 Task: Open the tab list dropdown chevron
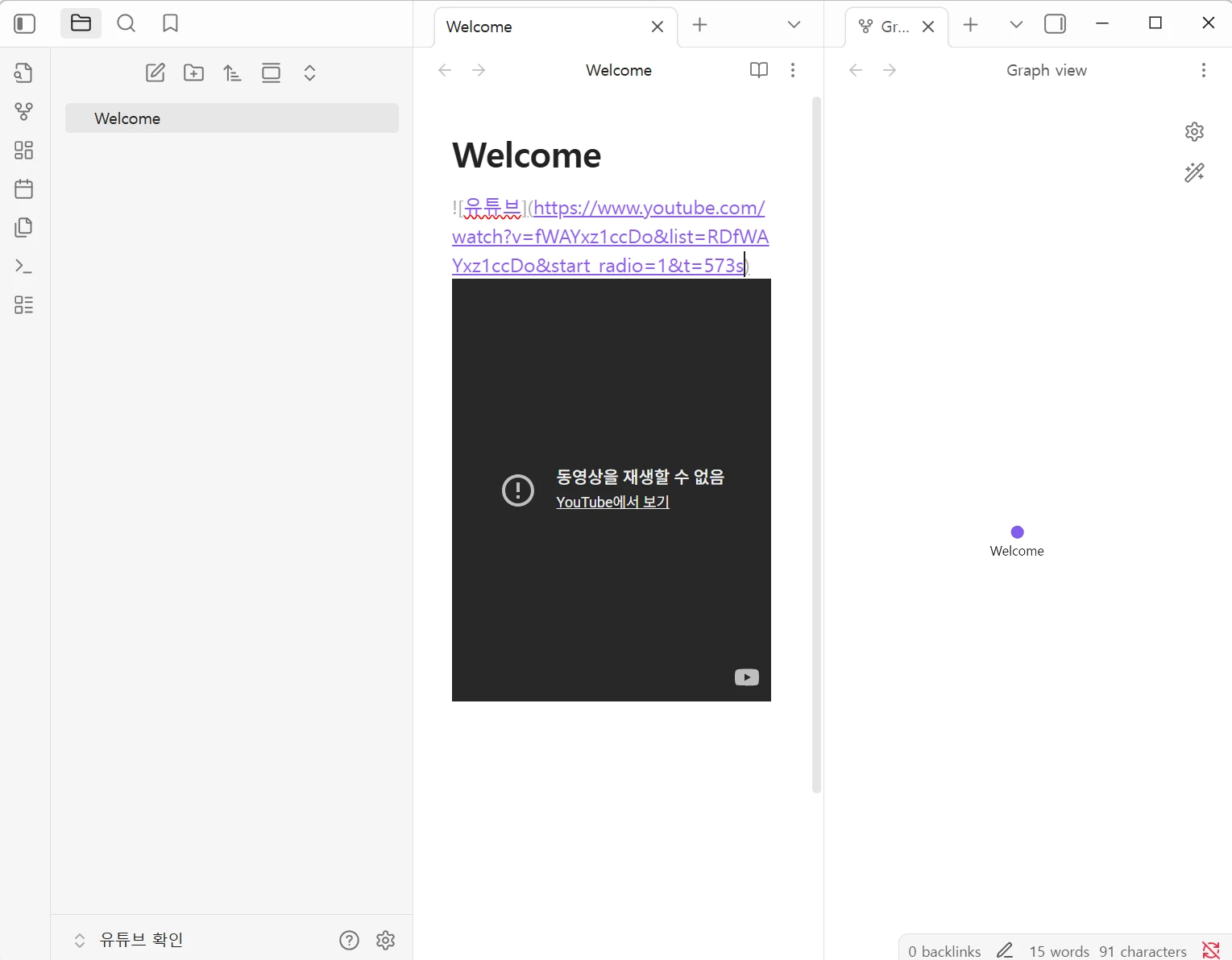point(794,25)
